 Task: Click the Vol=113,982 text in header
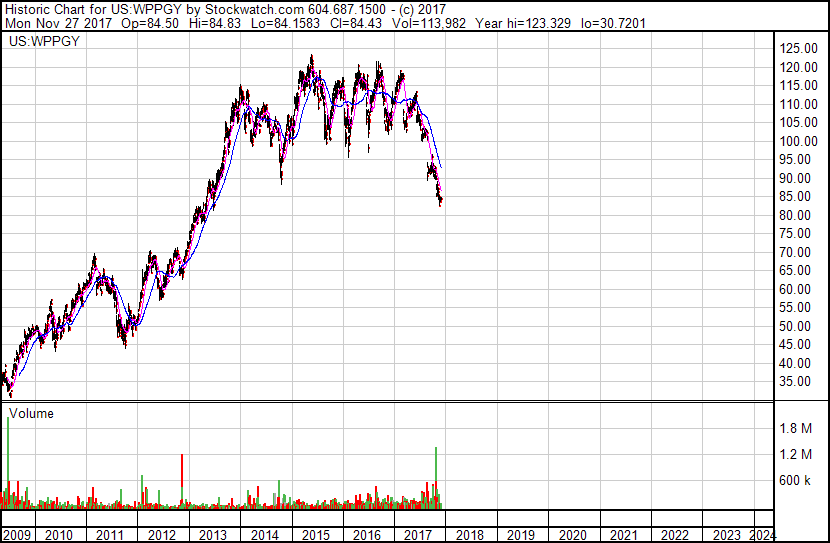pos(429,23)
